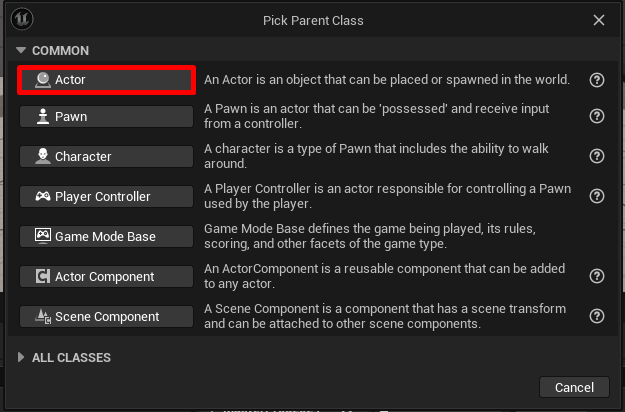Close the Pick Parent Class window

(598, 20)
